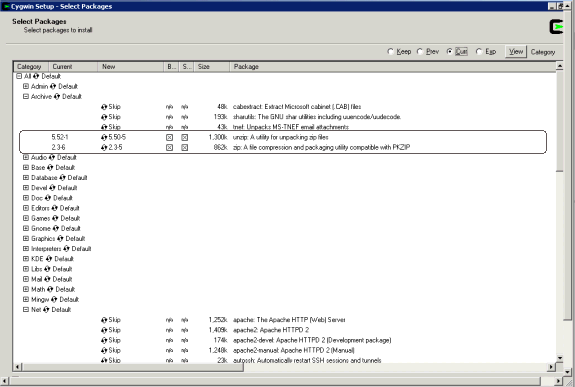Viewport: 575px width, 387px height.
Task: Click scroll-up arrow of package list
Action: [560, 66]
